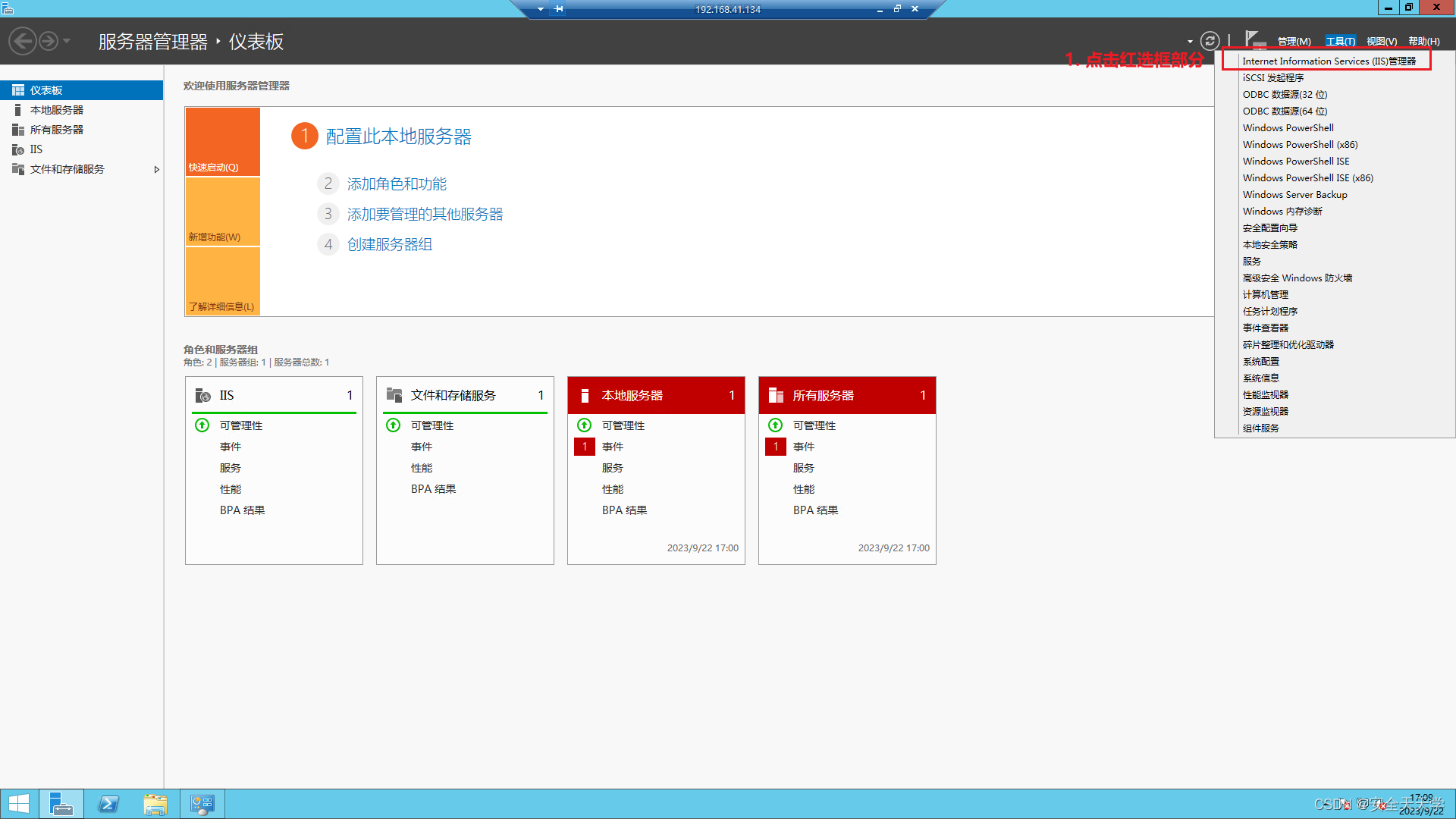Click the IIS sidebar icon
This screenshot has width=1456, height=819.
click(x=18, y=149)
